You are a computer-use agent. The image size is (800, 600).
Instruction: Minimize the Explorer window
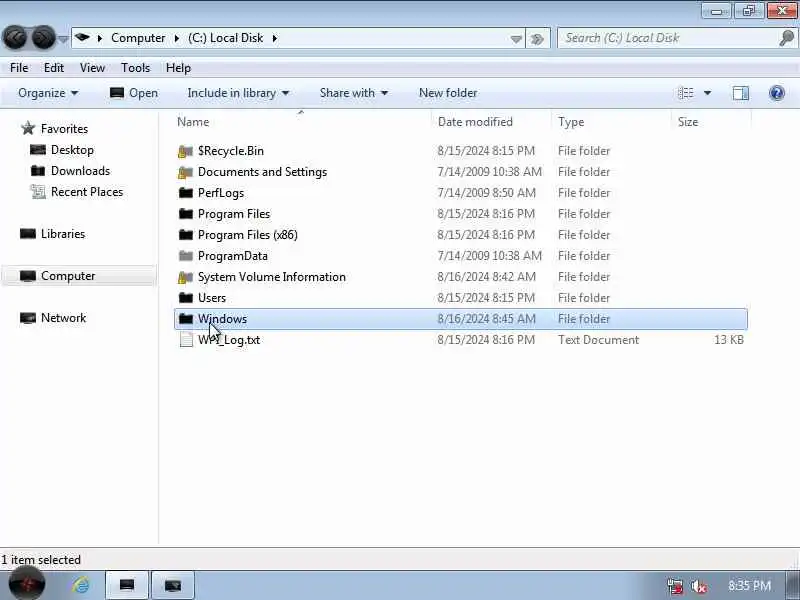tap(716, 11)
